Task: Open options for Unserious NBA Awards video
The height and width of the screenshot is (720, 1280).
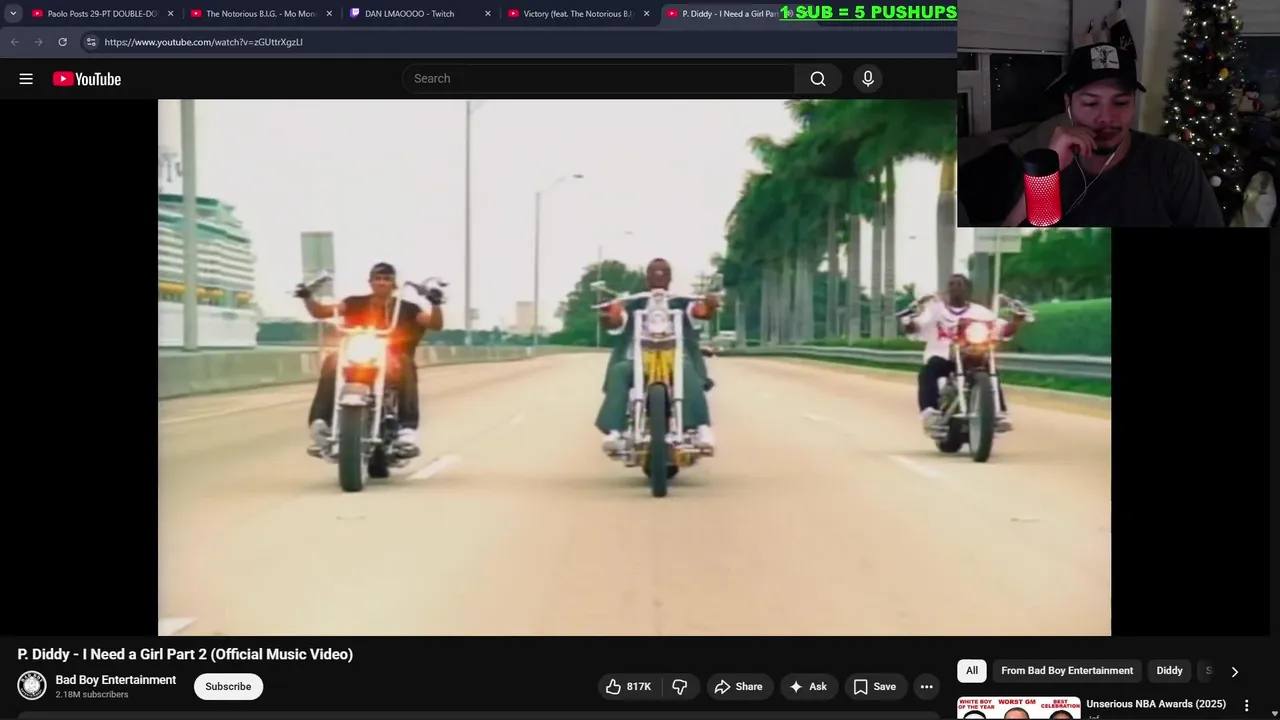Action: 1246,706
